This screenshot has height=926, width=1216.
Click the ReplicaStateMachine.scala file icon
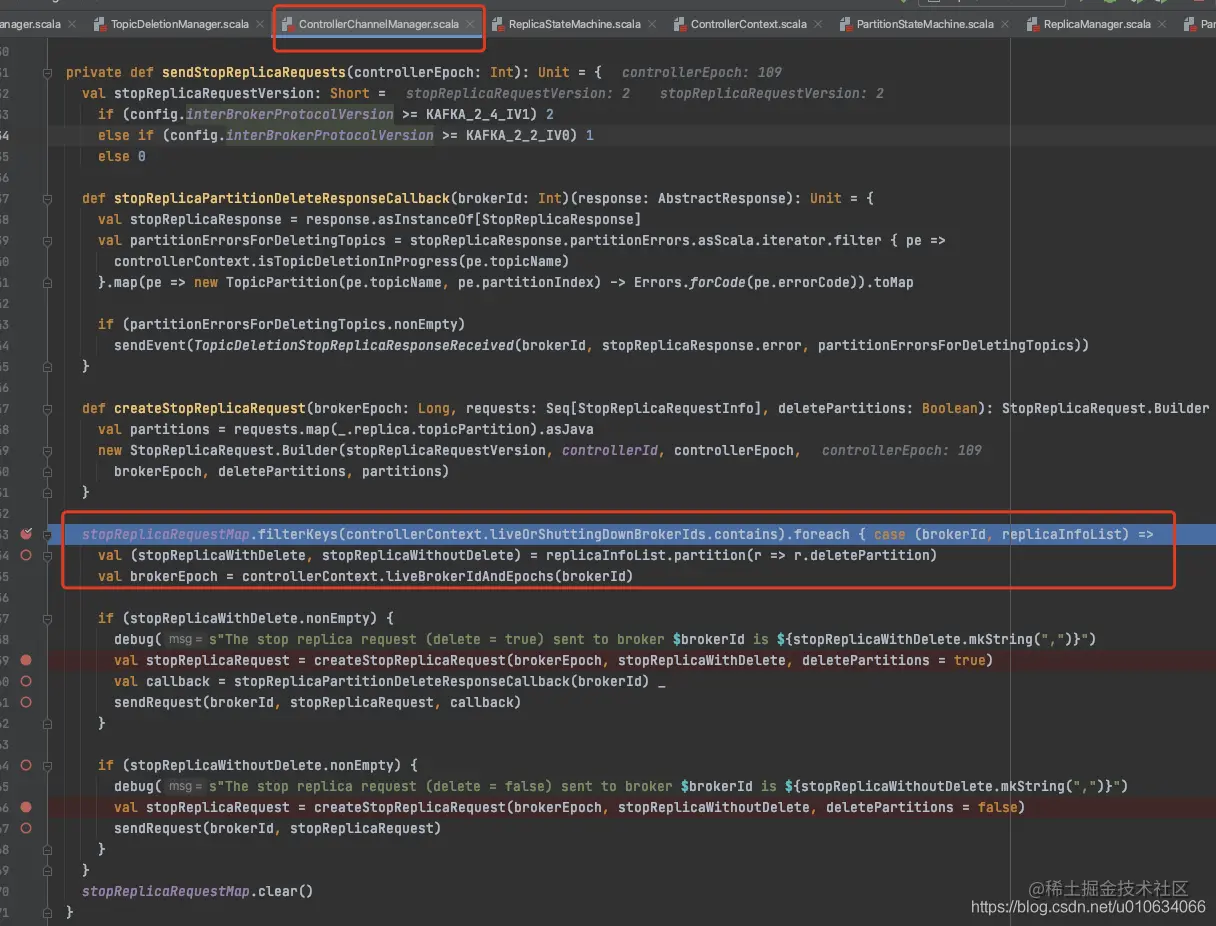click(497, 24)
